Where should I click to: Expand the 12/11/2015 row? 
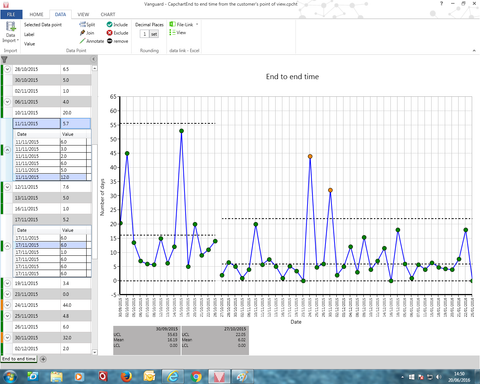click(x=8, y=187)
